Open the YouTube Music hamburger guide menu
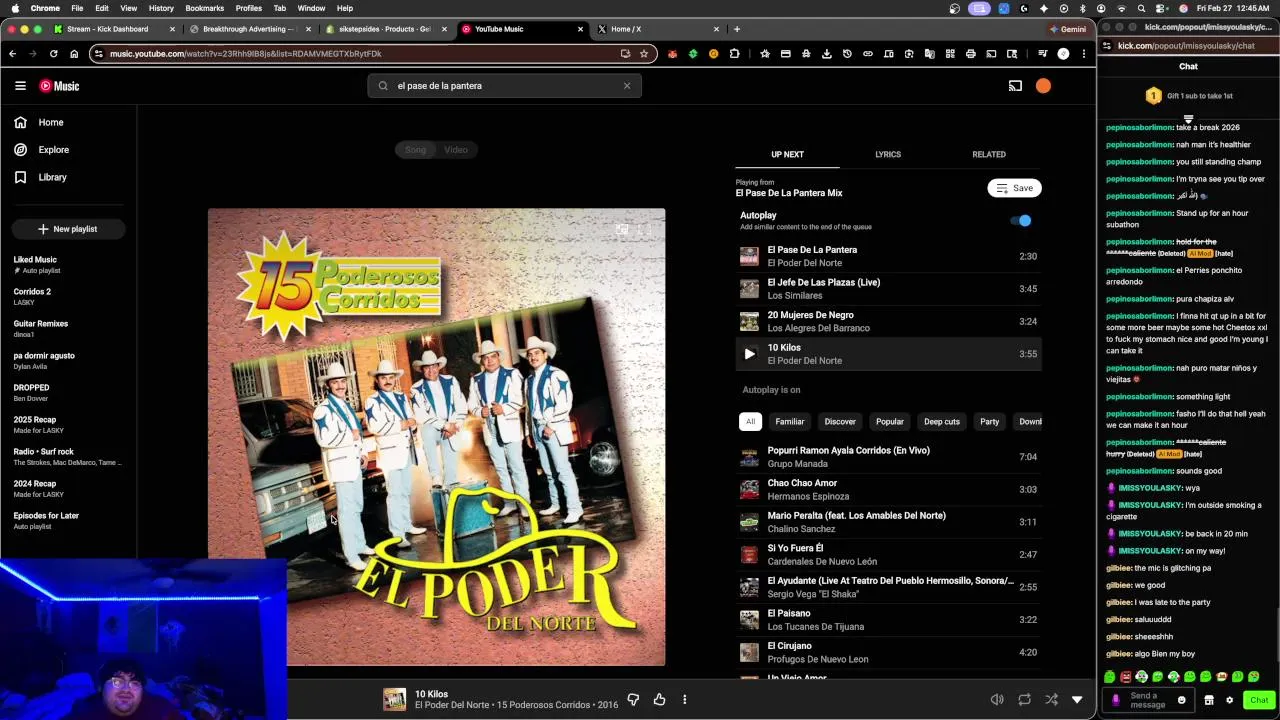This screenshot has height=720, width=1280. (20, 86)
